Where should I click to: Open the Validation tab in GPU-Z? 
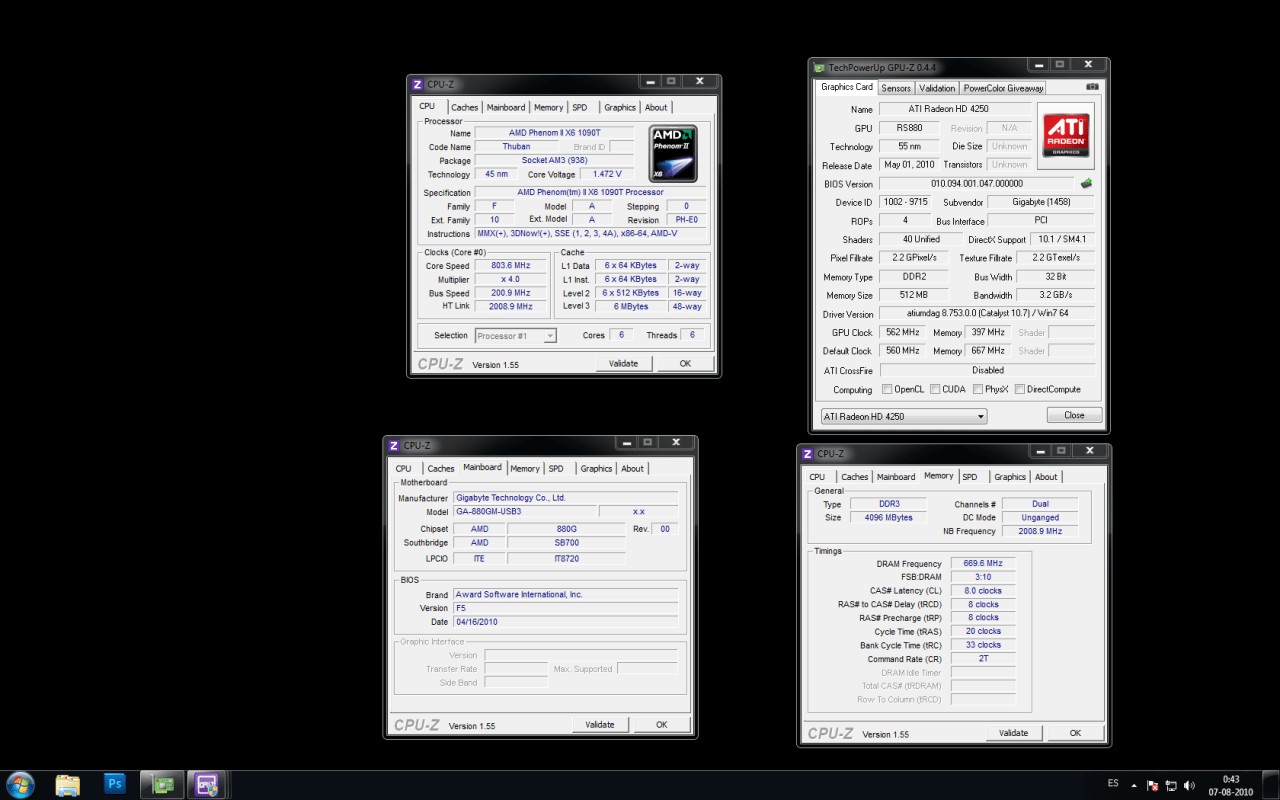pos(937,88)
